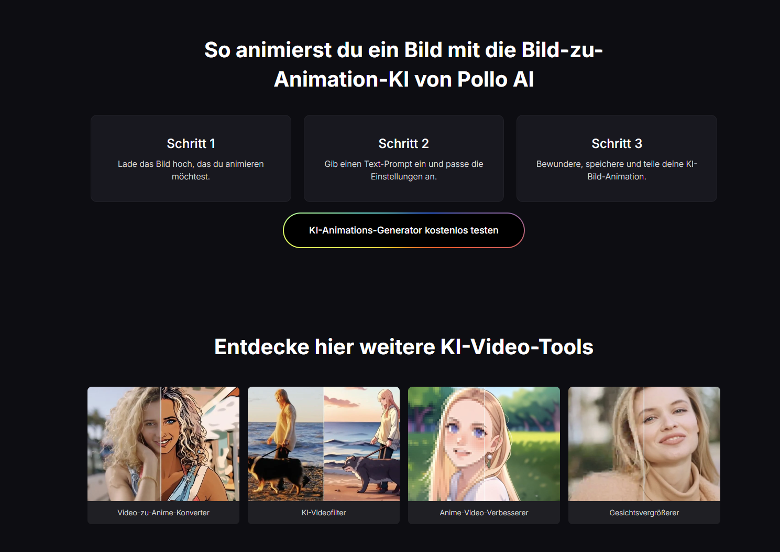Click the Anime-Video-Verbesserer text label
The width and height of the screenshot is (780, 555).
(x=483, y=512)
